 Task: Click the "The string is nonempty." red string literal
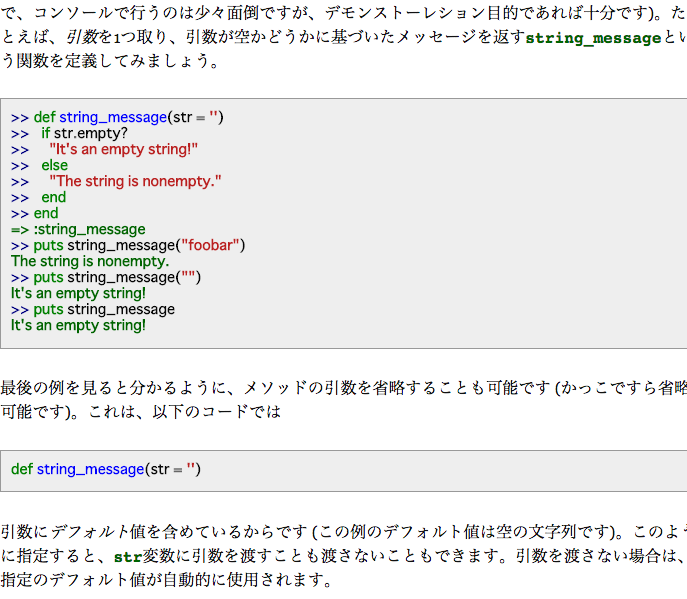click(x=135, y=181)
